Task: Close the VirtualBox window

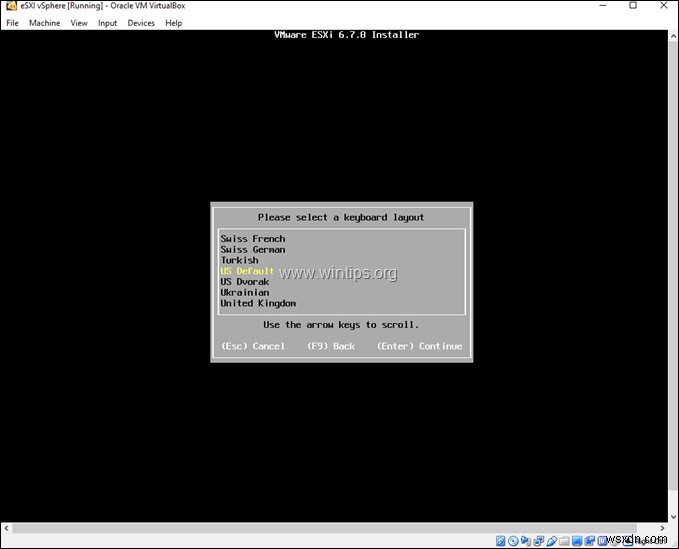Action: (664, 6)
